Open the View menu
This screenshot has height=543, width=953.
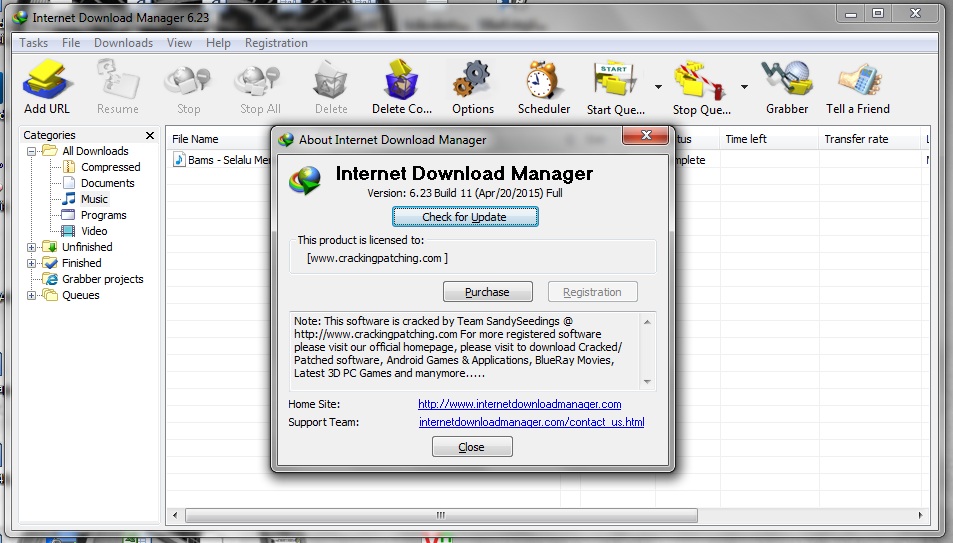179,43
